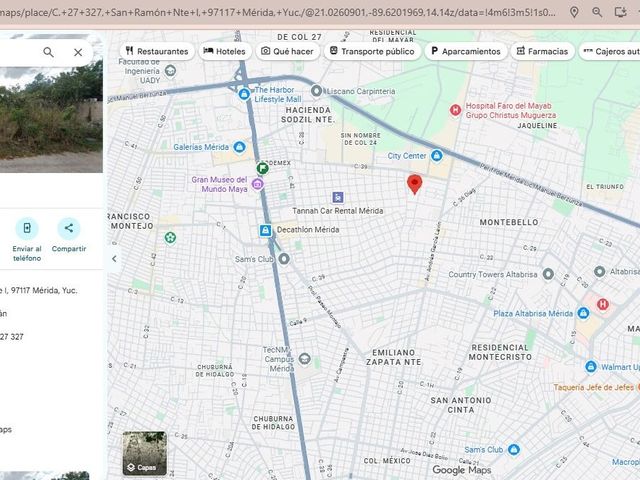Click the EMILIANO ZAPATA NTE label
The width and height of the screenshot is (640, 480).
point(393,357)
